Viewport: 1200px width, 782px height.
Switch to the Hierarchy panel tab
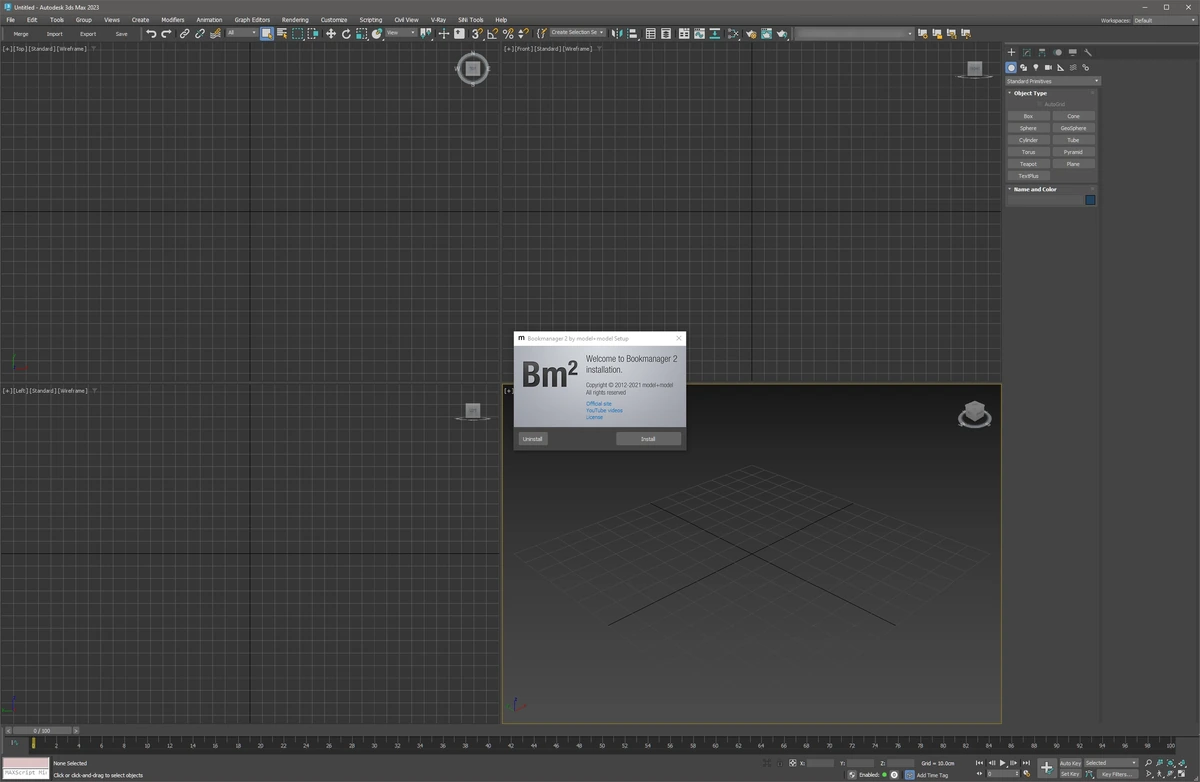click(1042, 52)
